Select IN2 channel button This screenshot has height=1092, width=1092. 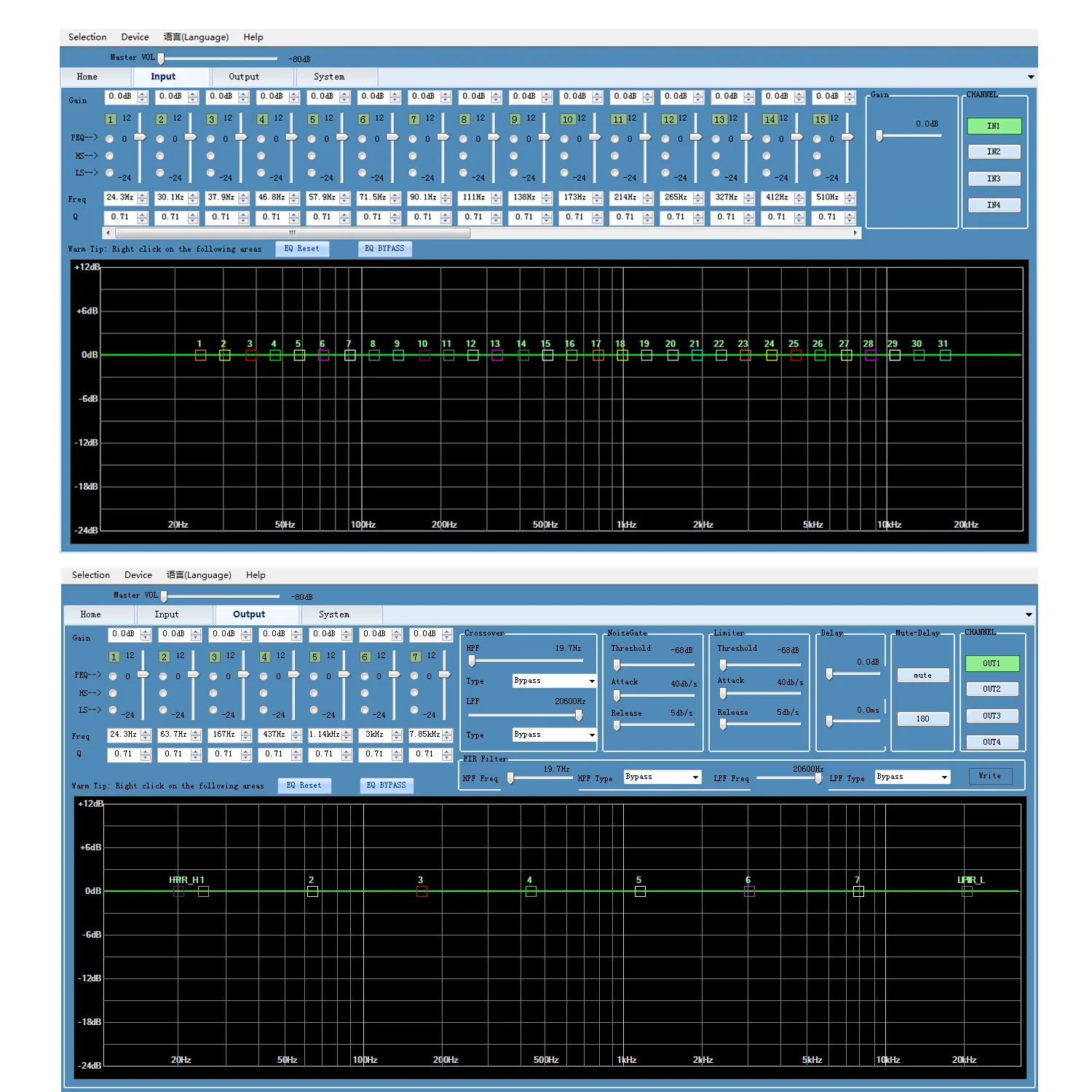994,152
